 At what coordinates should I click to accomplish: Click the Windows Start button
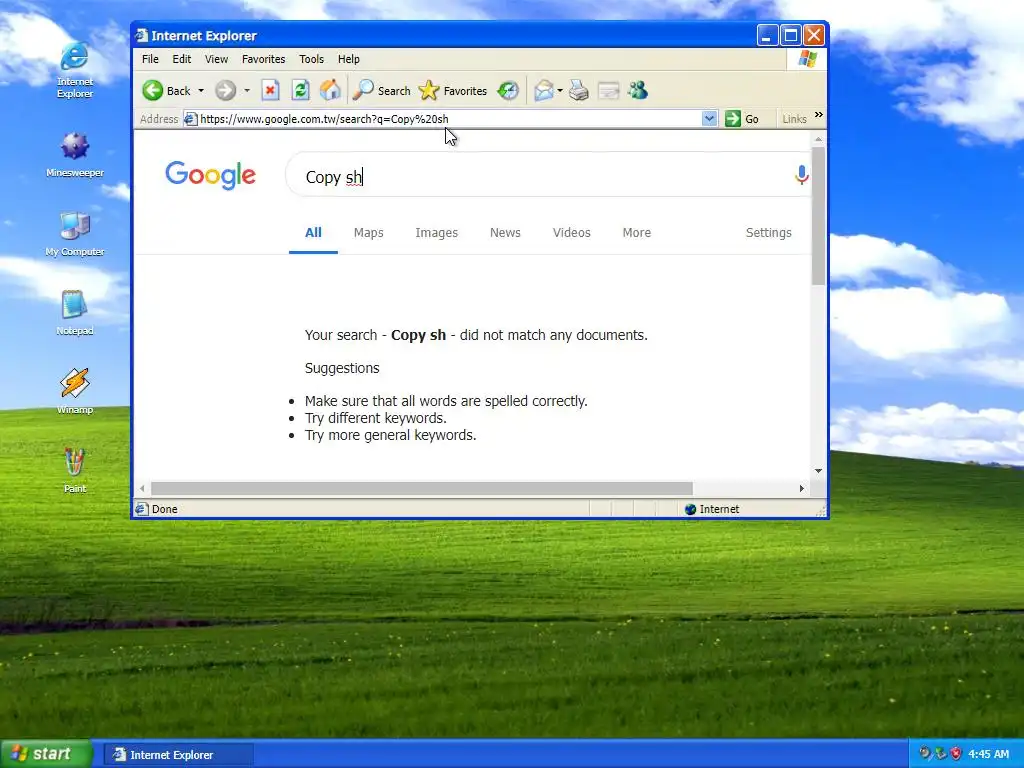click(46, 754)
